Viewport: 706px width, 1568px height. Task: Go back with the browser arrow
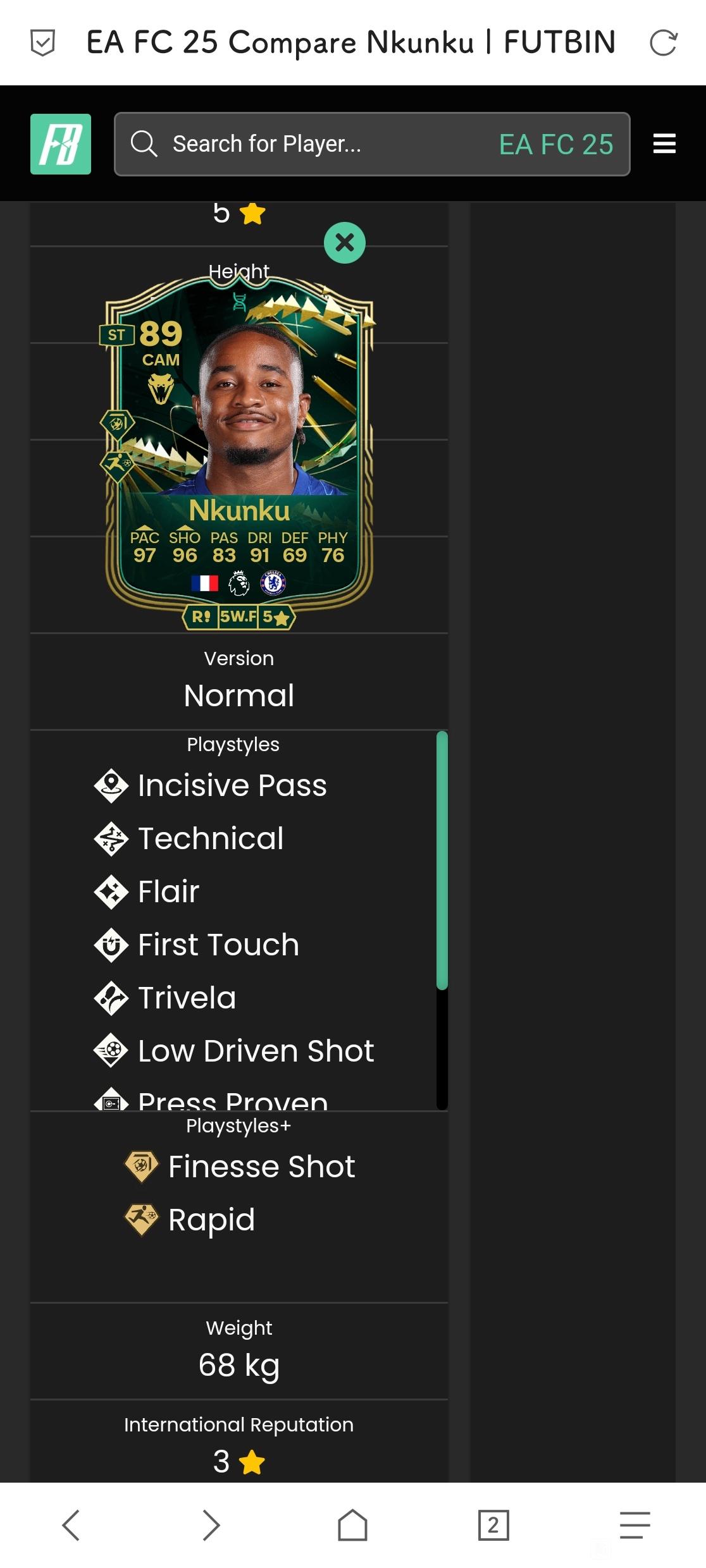coord(71,1525)
